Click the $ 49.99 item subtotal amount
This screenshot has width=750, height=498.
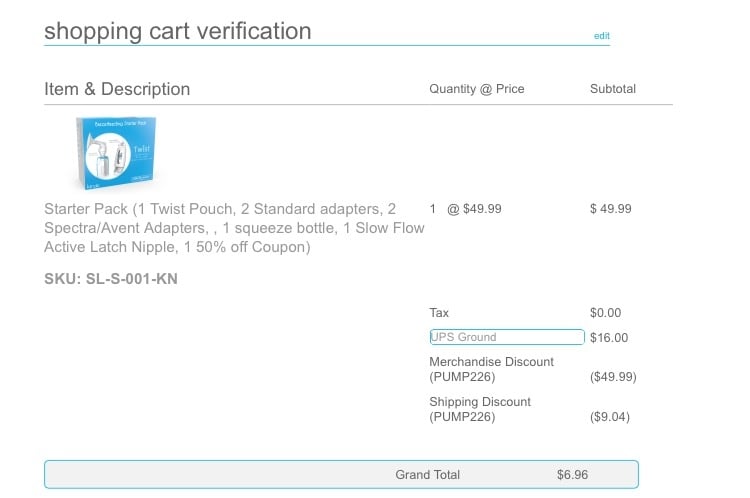(x=611, y=209)
